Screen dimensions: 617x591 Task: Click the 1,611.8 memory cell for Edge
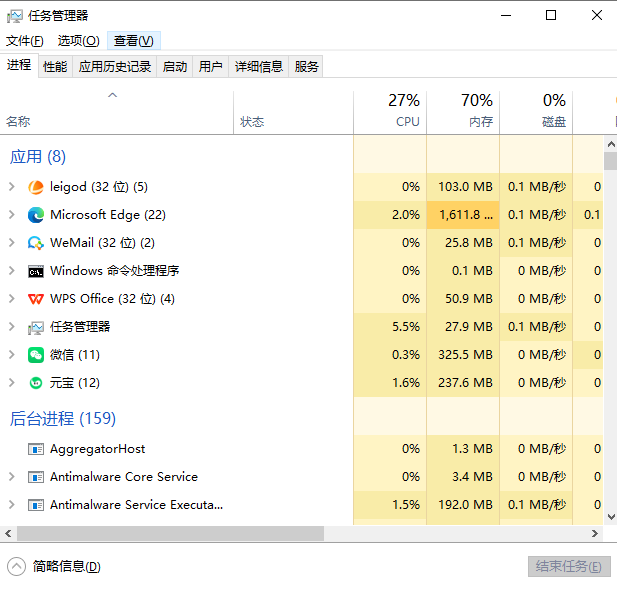tap(463, 215)
